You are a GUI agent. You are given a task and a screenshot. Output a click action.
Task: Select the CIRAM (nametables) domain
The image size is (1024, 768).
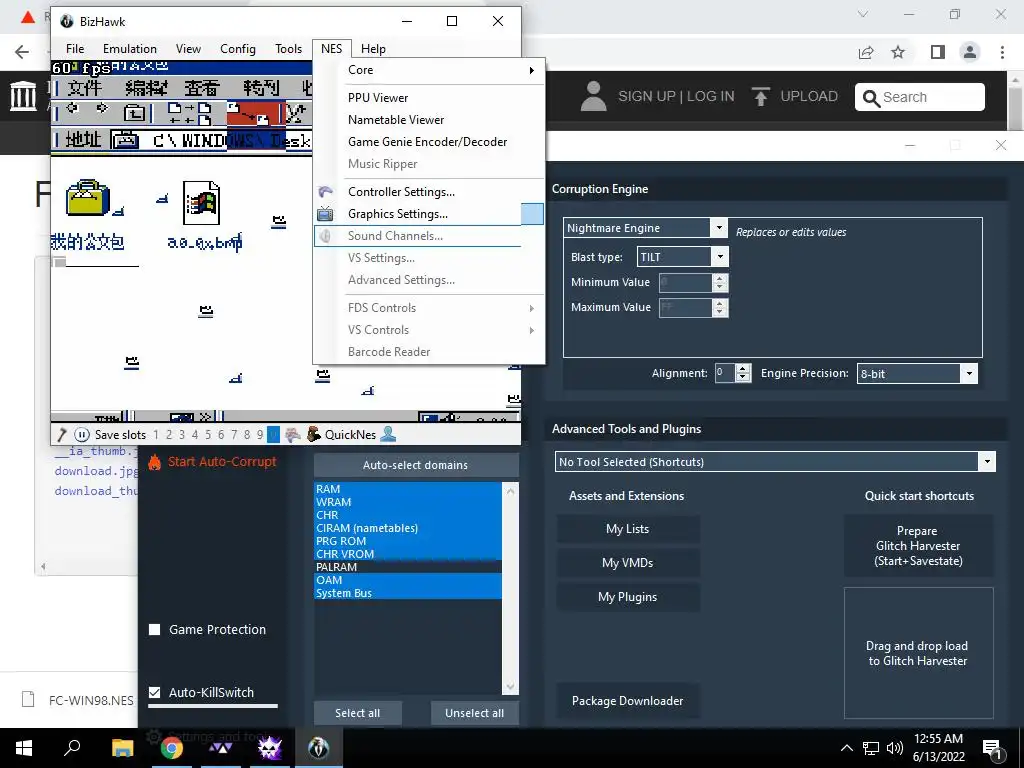(408, 528)
